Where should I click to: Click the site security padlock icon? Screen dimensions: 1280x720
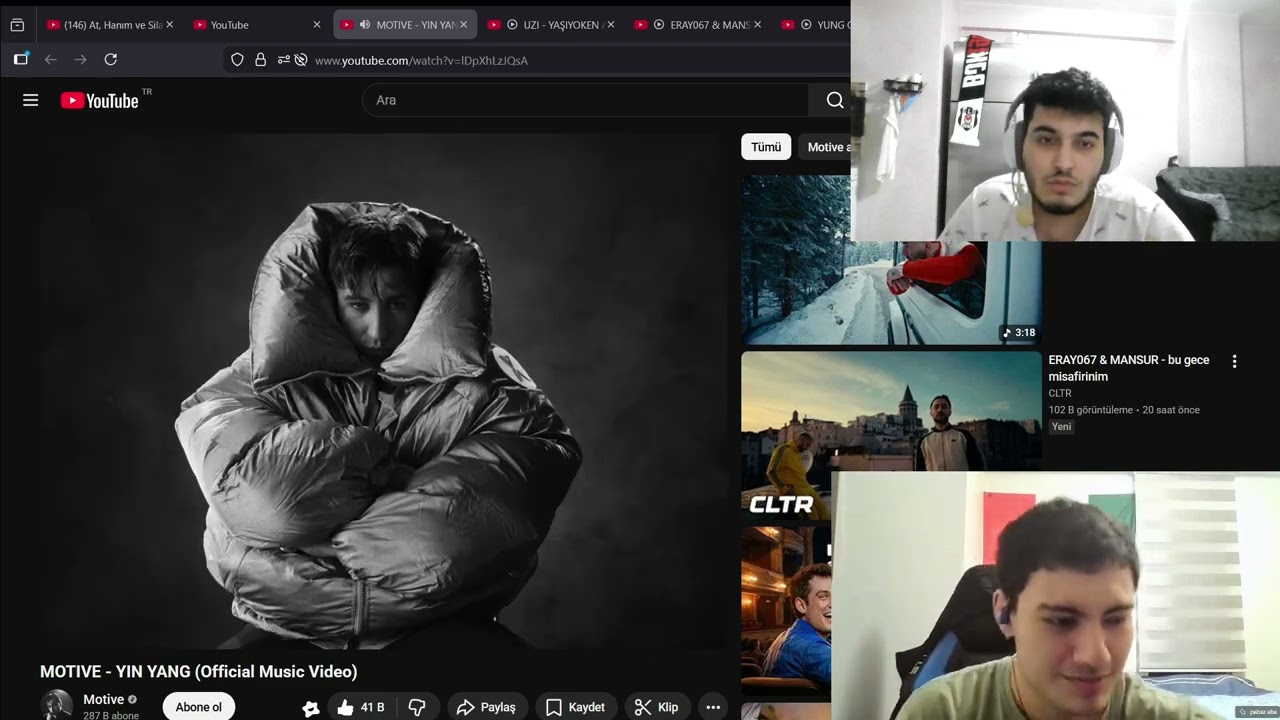[261, 60]
